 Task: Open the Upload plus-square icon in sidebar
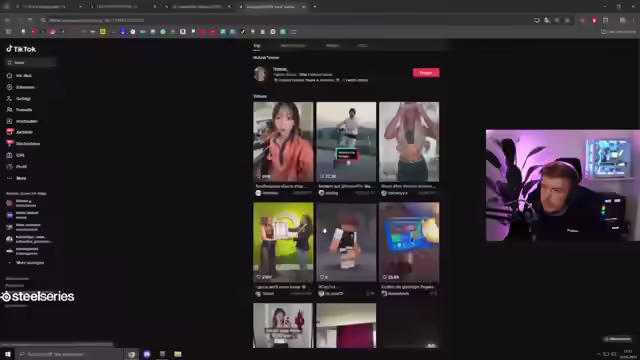point(9,121)
